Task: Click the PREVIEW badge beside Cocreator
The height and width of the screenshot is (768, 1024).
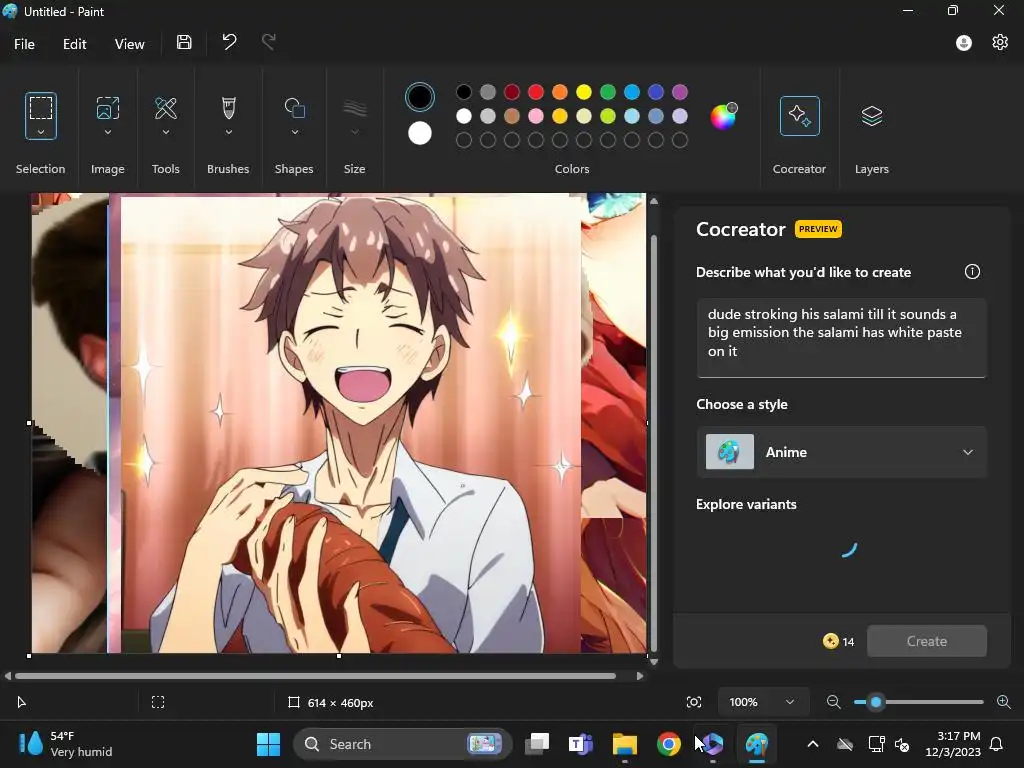Action: [818, 229]
